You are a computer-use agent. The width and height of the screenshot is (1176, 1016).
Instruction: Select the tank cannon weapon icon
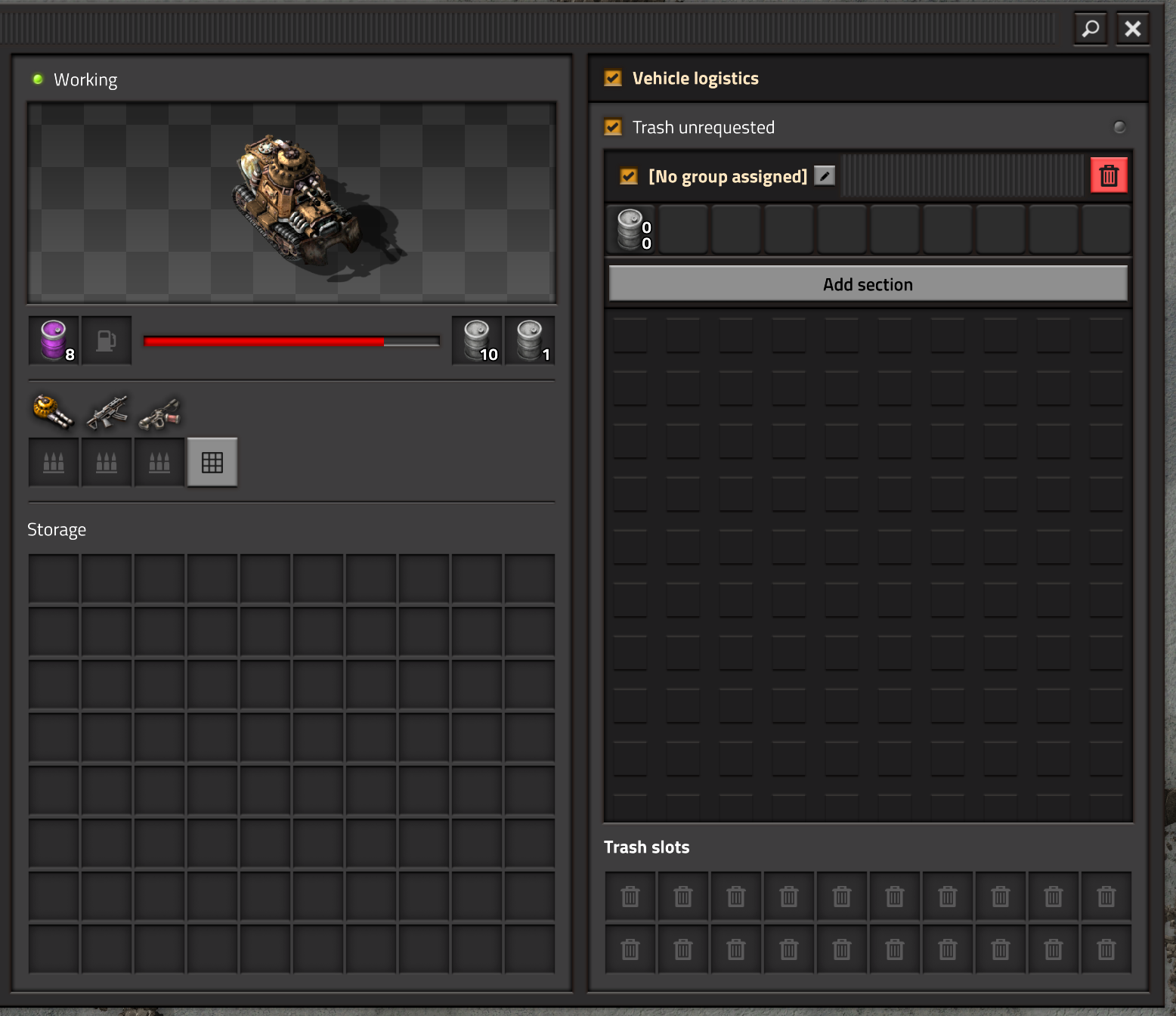point(54,412)
